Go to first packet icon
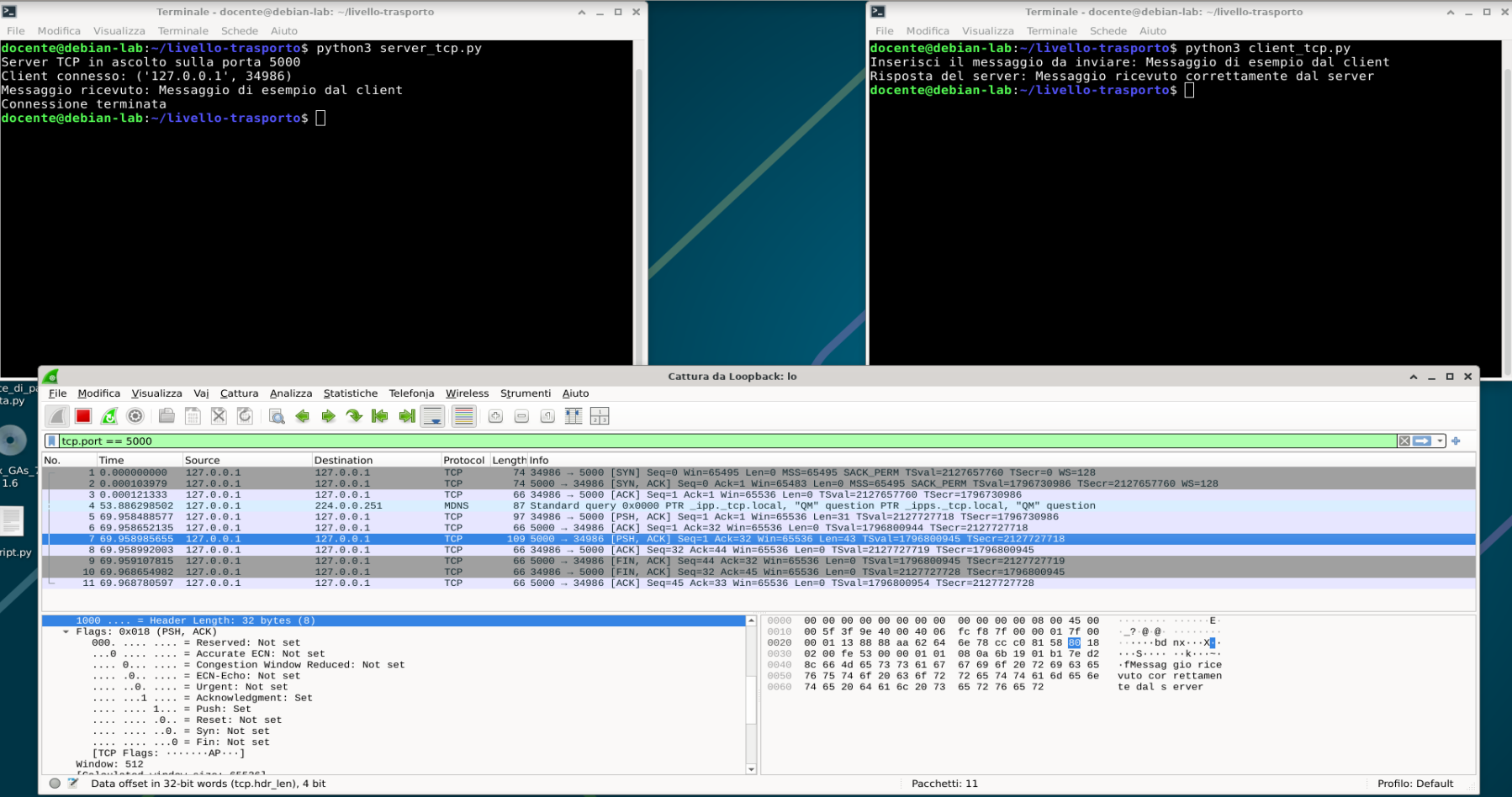Viewport: 1512px width, 797px height. pos(380,416)
